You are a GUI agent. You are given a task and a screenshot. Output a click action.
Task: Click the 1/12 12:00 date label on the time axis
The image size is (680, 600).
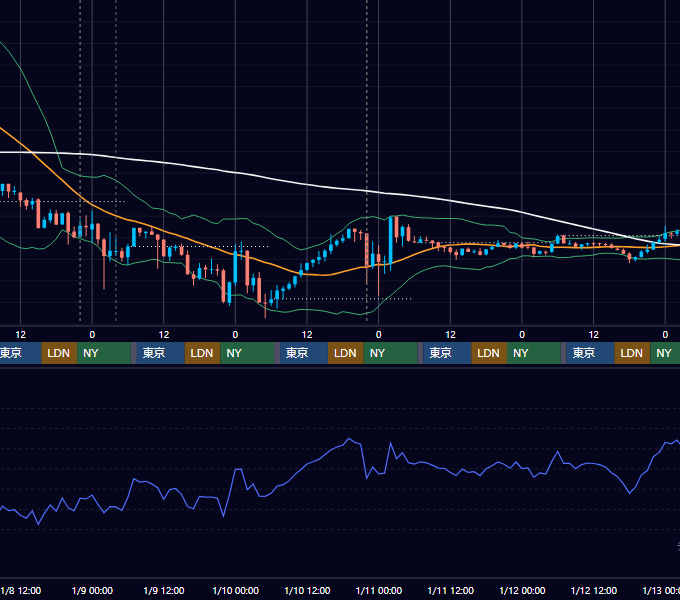coord(594,590)
